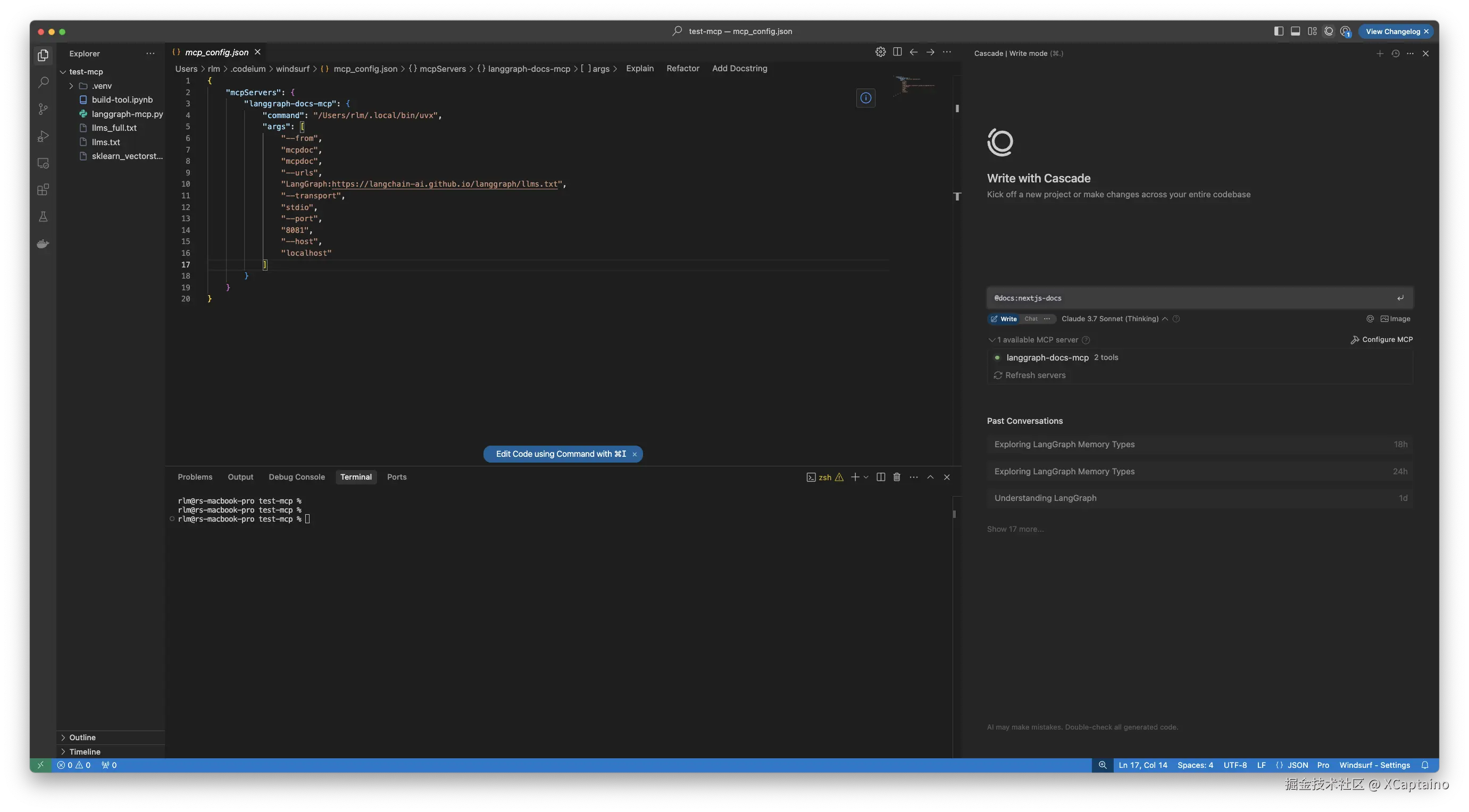The image size is (1469, 812).
Task: Click Configure MCP
Action: click(1381, 339)
